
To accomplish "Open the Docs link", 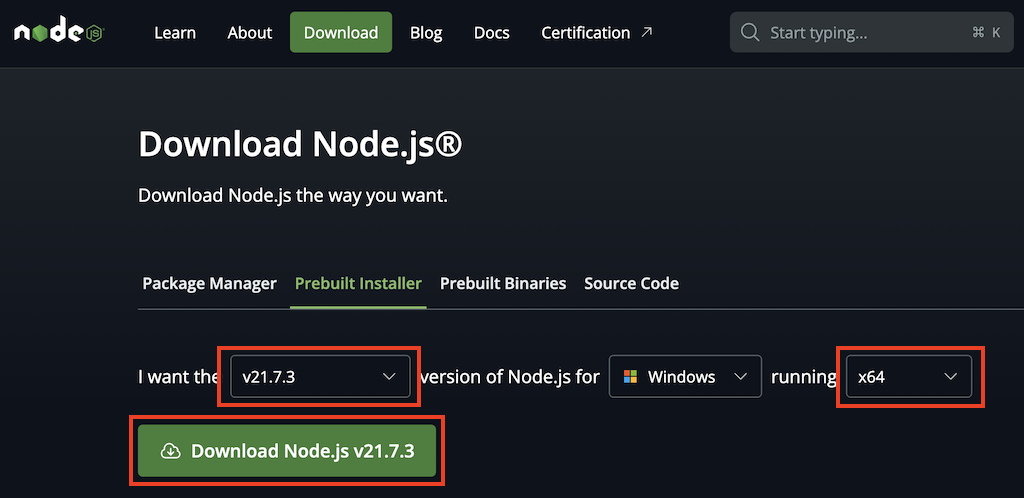I will [x=492, y=32].
